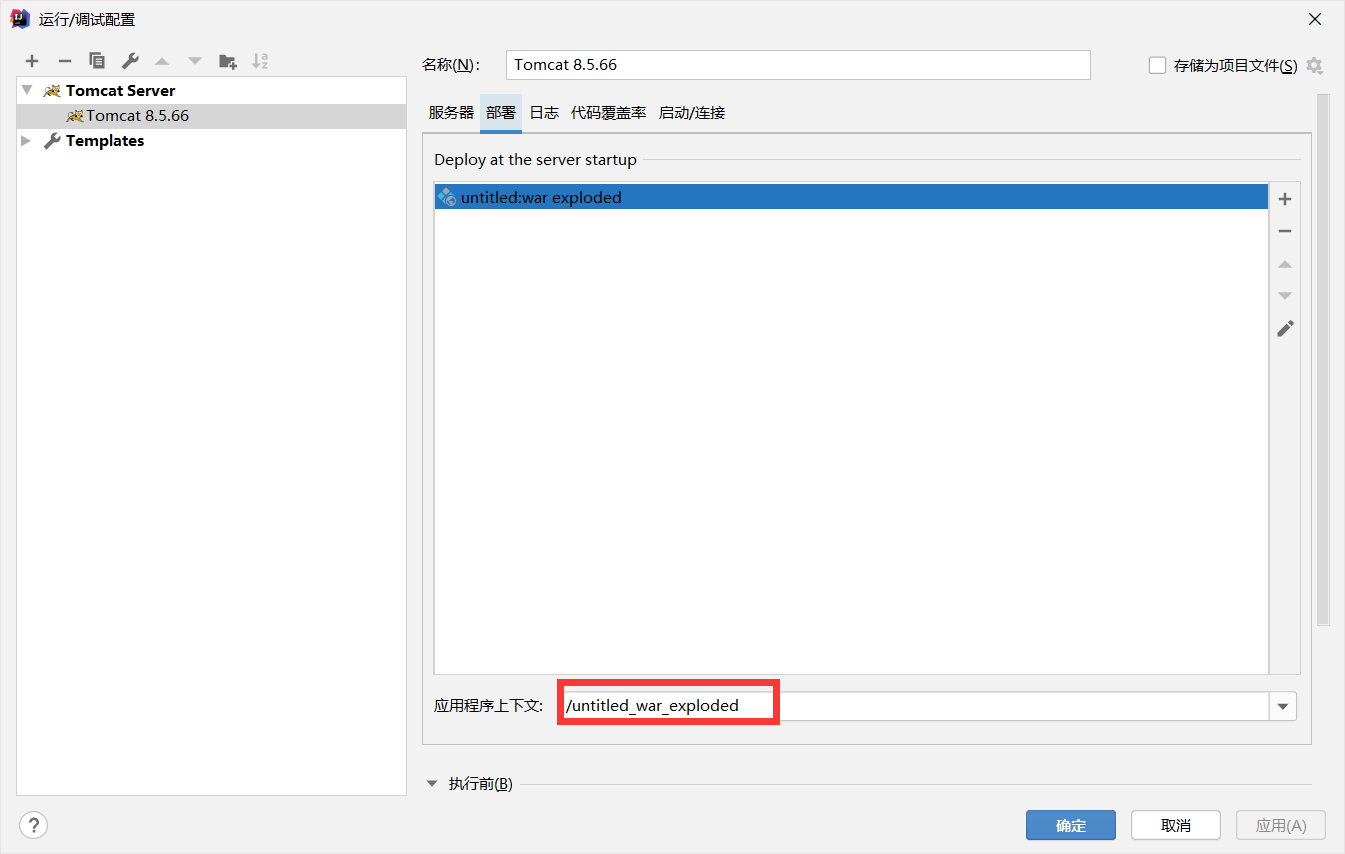The width and height of the screenshot is (1345, 854).
Task: Open help via the question mark button
Action: (34, 825)
